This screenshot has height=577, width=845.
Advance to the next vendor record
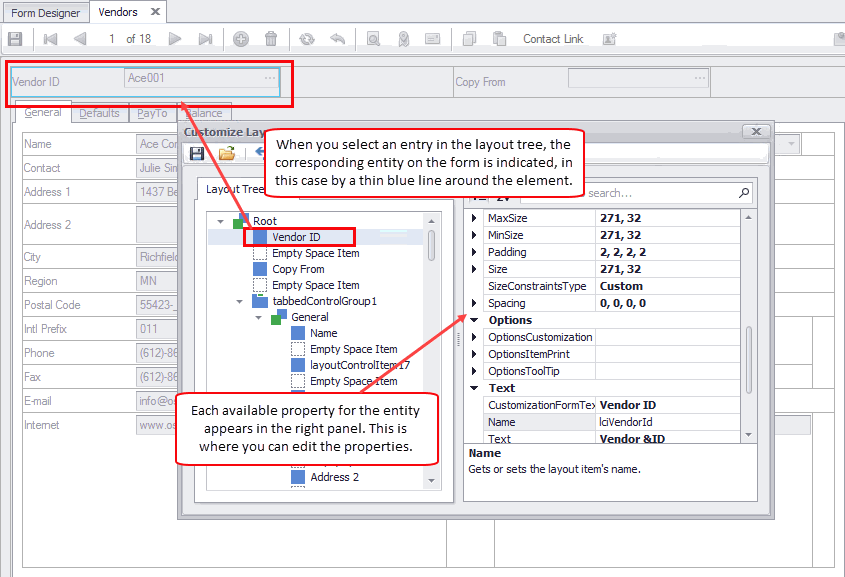tap(175, 39)
